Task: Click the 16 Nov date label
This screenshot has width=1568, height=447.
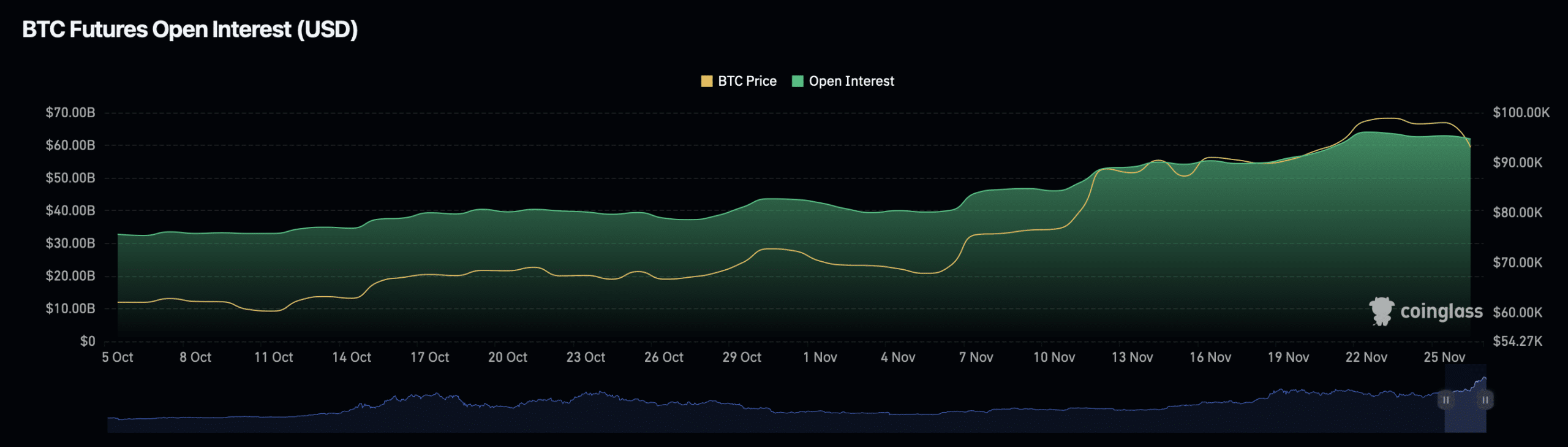Action: (x=1210, y=357)
